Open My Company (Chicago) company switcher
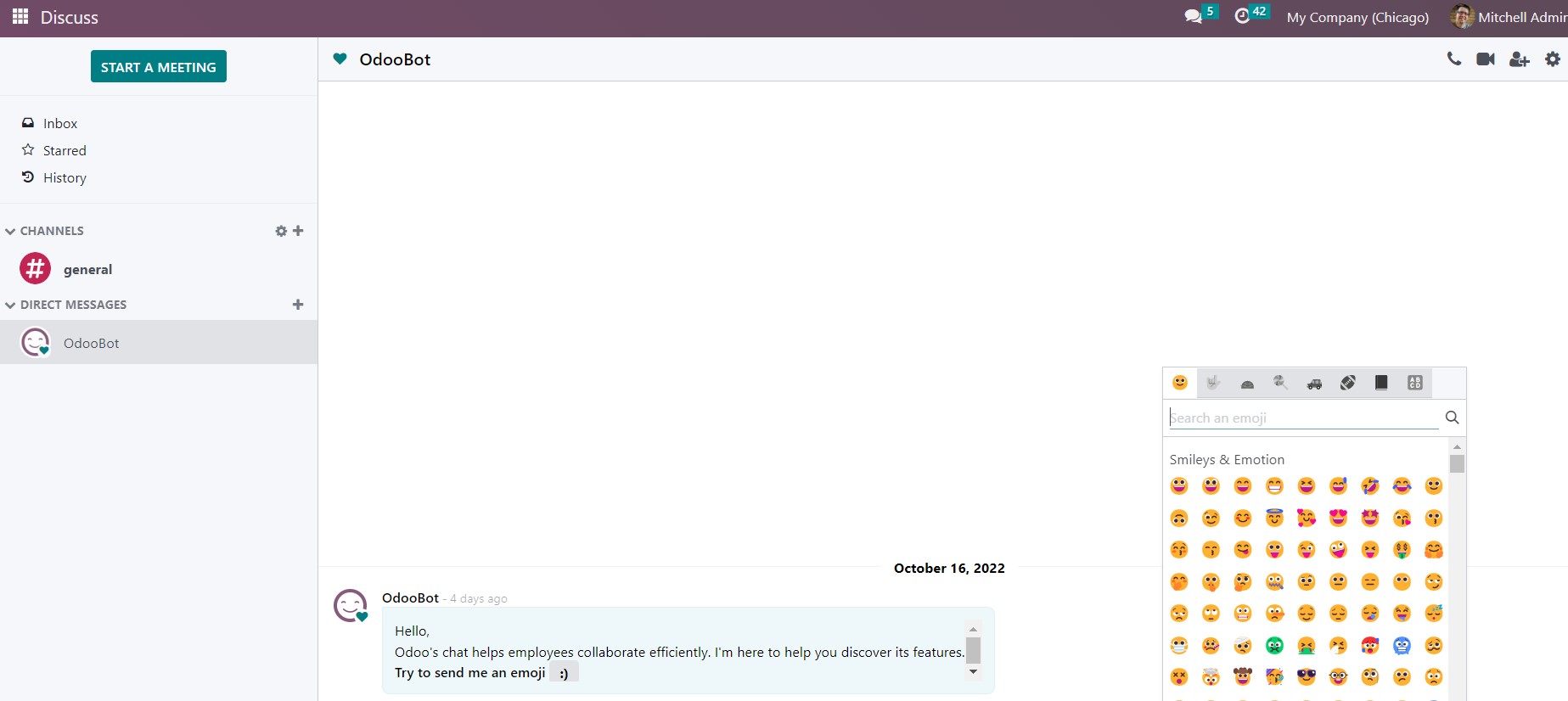 point(1357,17)
